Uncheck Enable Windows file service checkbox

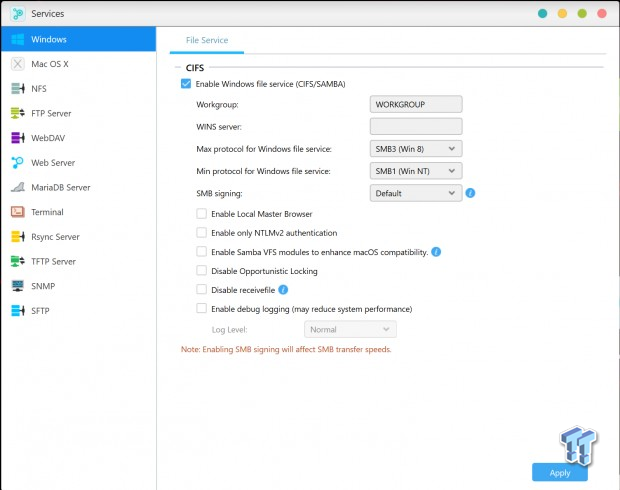(x=186, y=84)
